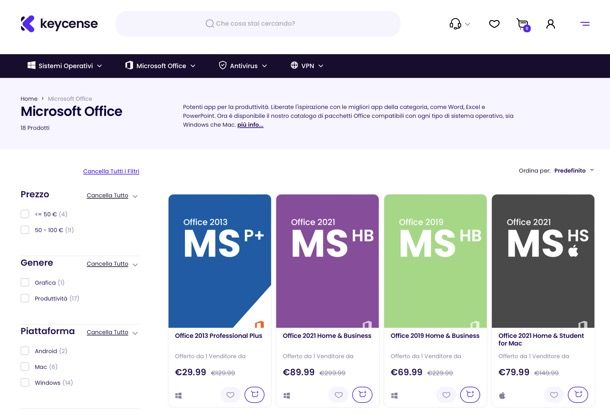Open Office 2013 Professional Plus product title
Image resolution: width=610 pixels, height=413 pixels.
[x=218, y=336]
